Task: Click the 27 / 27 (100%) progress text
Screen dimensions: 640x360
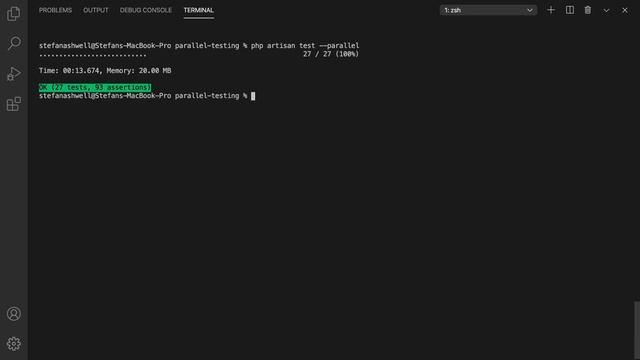Action: tap(331, 54)
